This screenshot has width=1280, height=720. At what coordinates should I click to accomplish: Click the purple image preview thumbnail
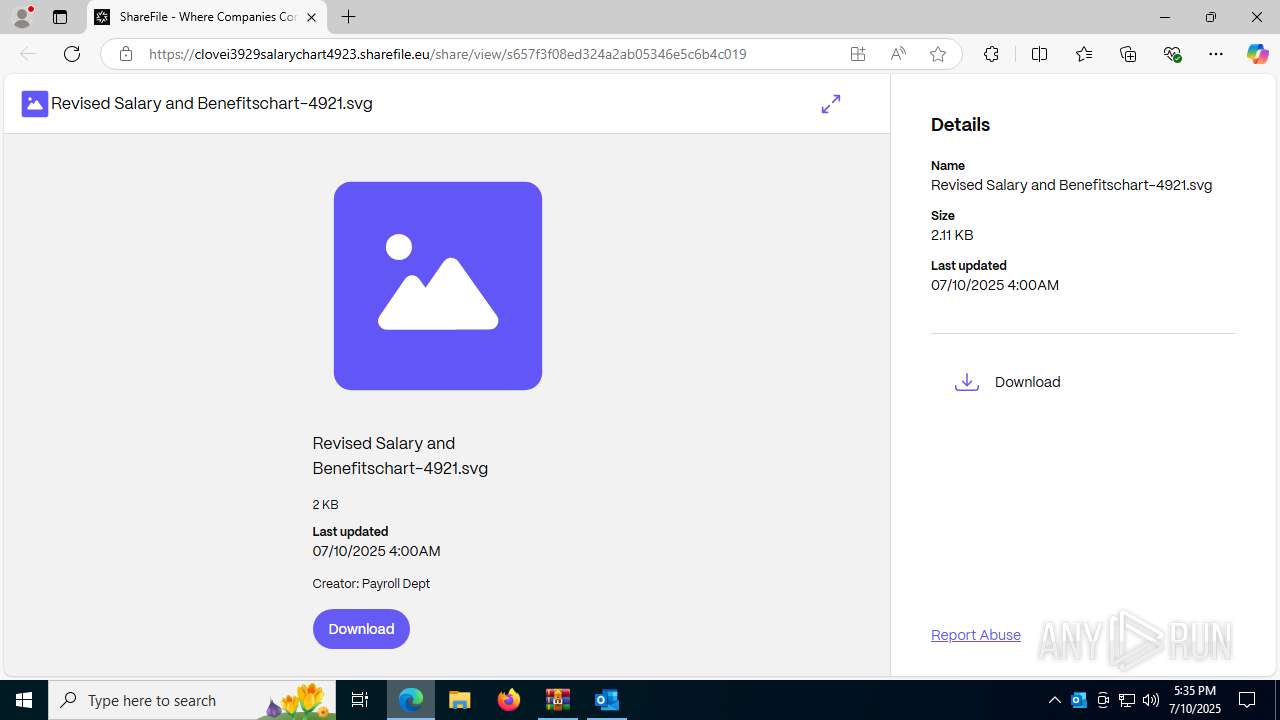438,286
